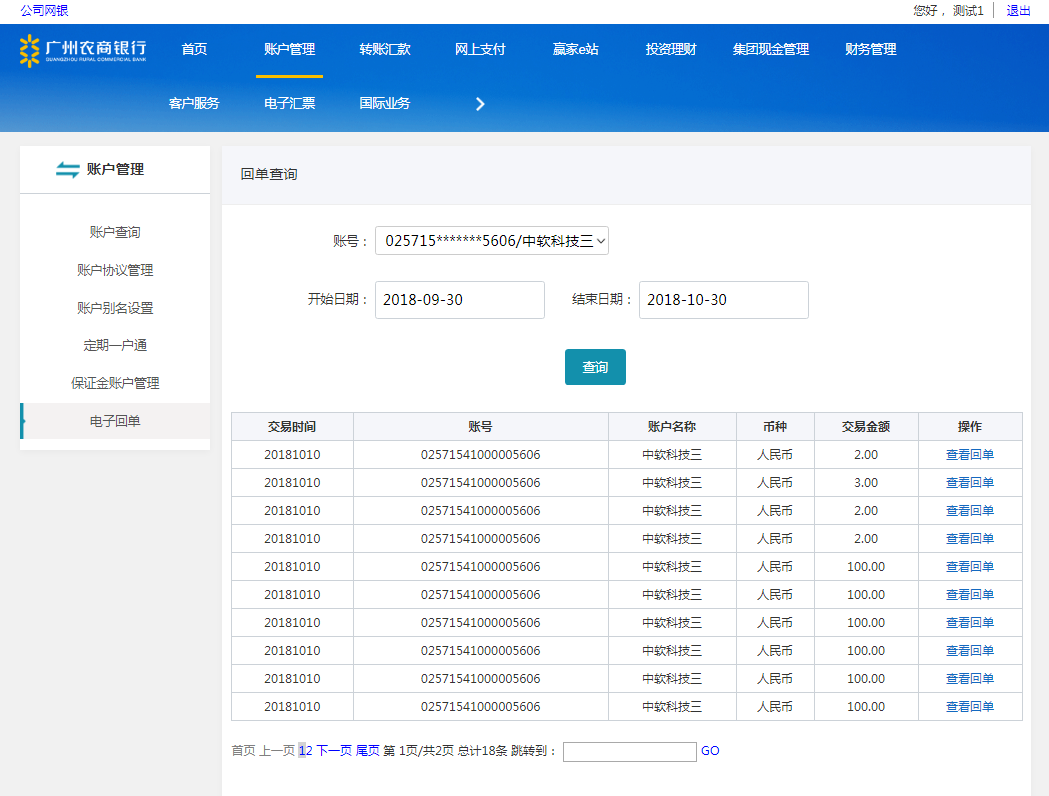The width and height of the screenshot is (1049, 796).
Task: Click 查看回单 for first 2.00 row
Action: pos(969,455)
